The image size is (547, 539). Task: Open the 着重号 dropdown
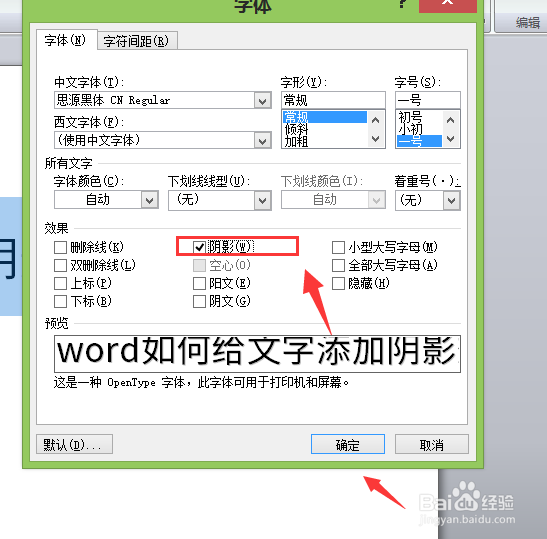[451, 201]
